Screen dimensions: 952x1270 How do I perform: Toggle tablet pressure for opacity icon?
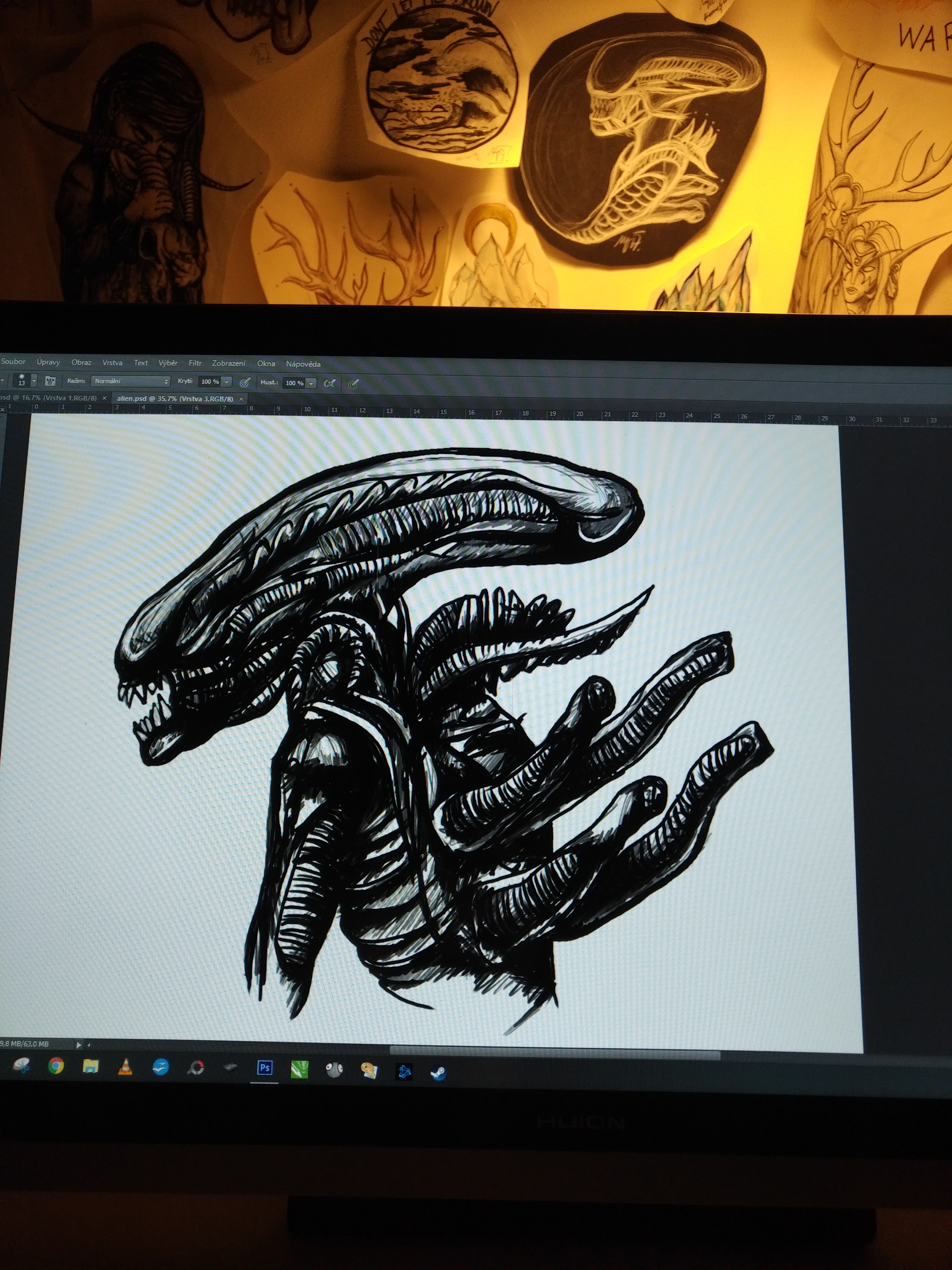coord(245,382)
